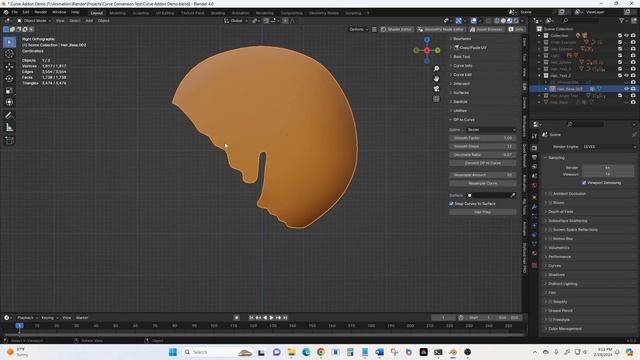Toggle viewport overlays icon
Screen dimensions: 640x360
(473, 21)
